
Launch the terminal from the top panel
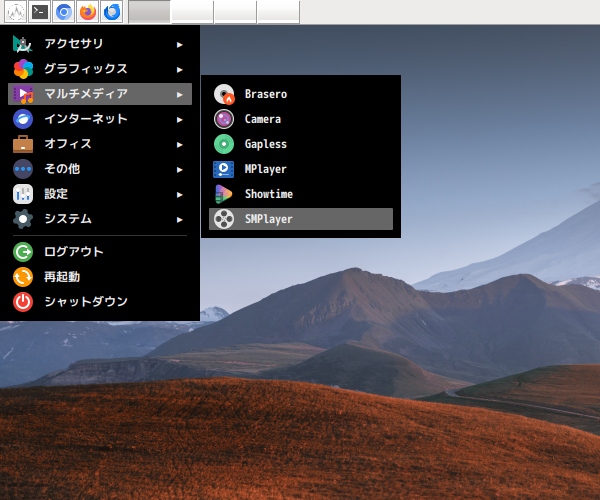point(40,12)
